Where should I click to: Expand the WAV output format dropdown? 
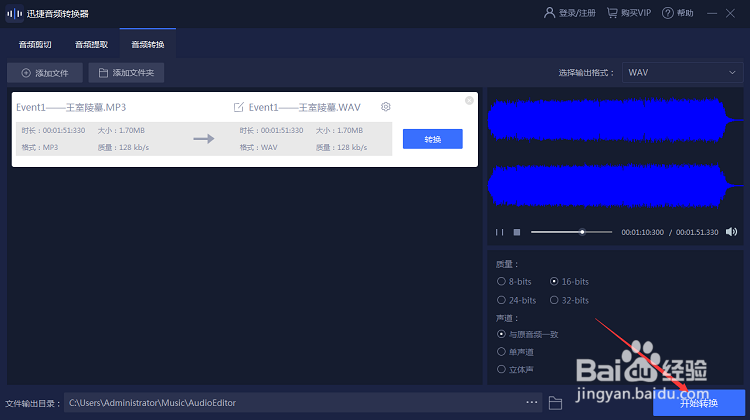tap(682, 73)
